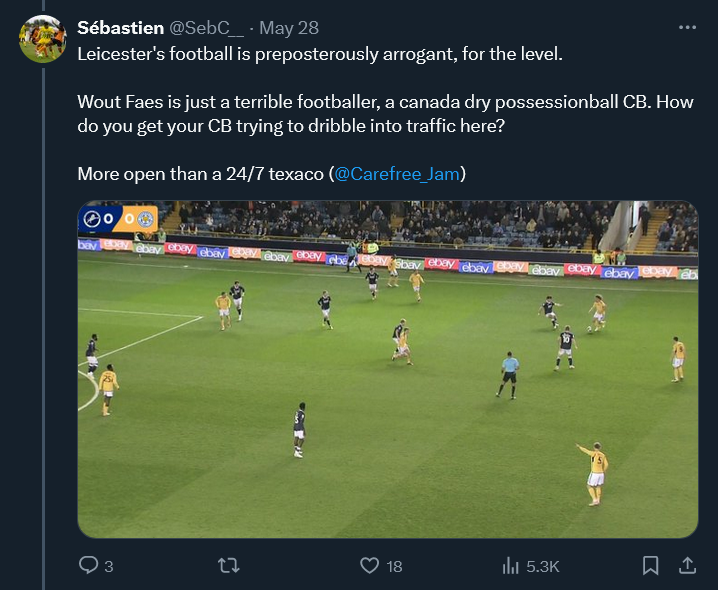Open the @Carefree_Jam mention

(397, 174)
